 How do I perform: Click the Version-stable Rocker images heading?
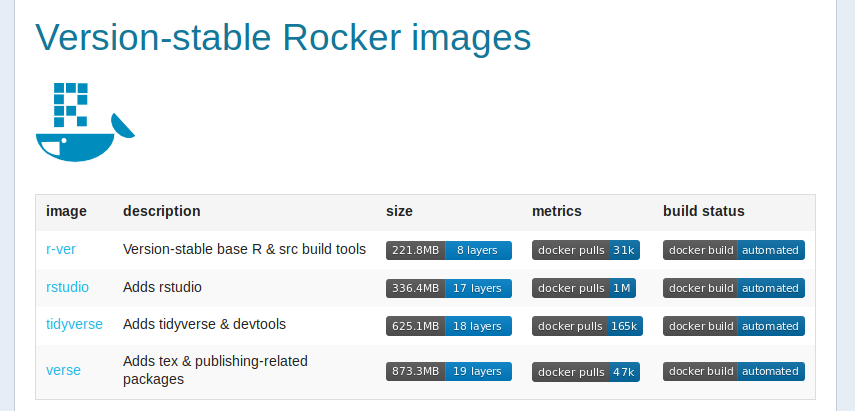283,37
